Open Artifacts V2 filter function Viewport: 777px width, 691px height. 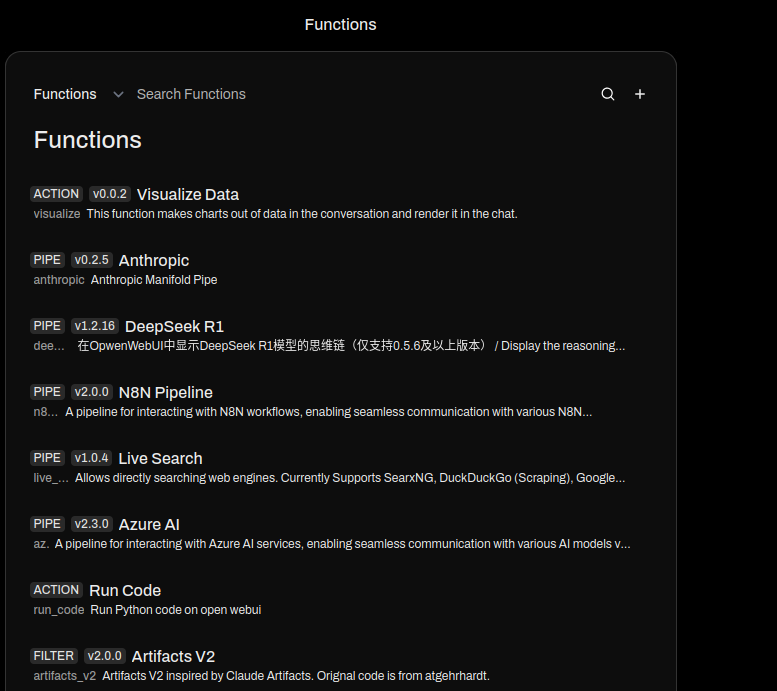tap(173, 656)
